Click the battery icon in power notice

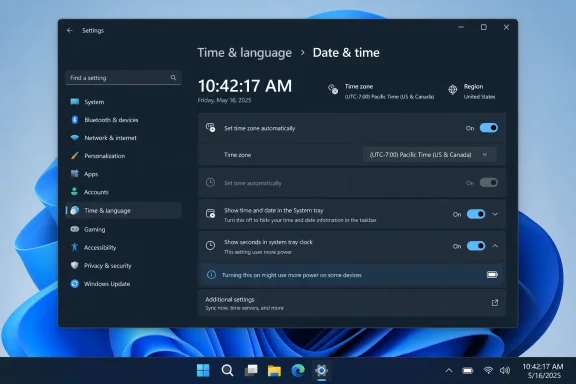(x=492, y=275)
